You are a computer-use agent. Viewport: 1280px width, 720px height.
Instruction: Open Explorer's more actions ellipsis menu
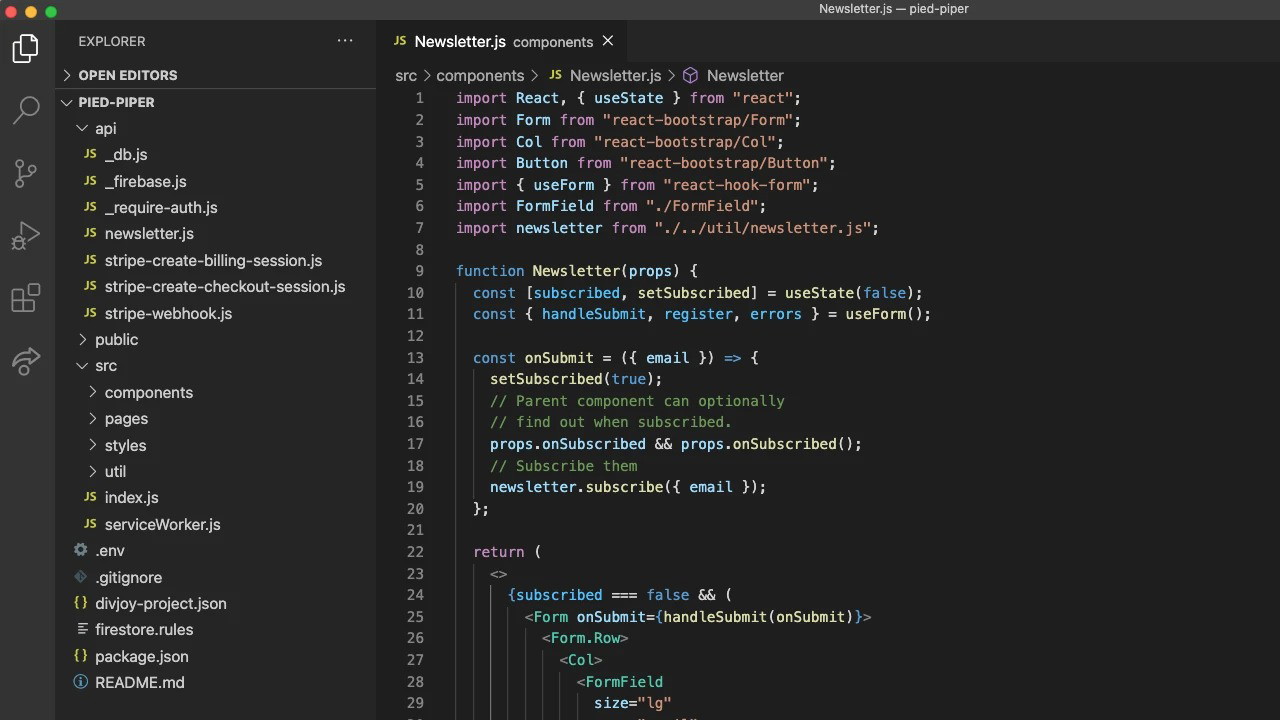click(x=345, y=41)
